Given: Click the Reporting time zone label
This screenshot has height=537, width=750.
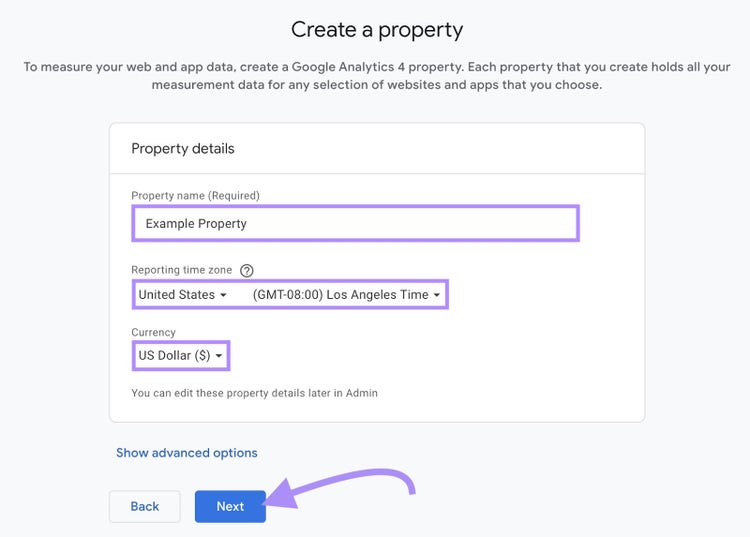Looking at the screenshot, I should coord(181,270).
